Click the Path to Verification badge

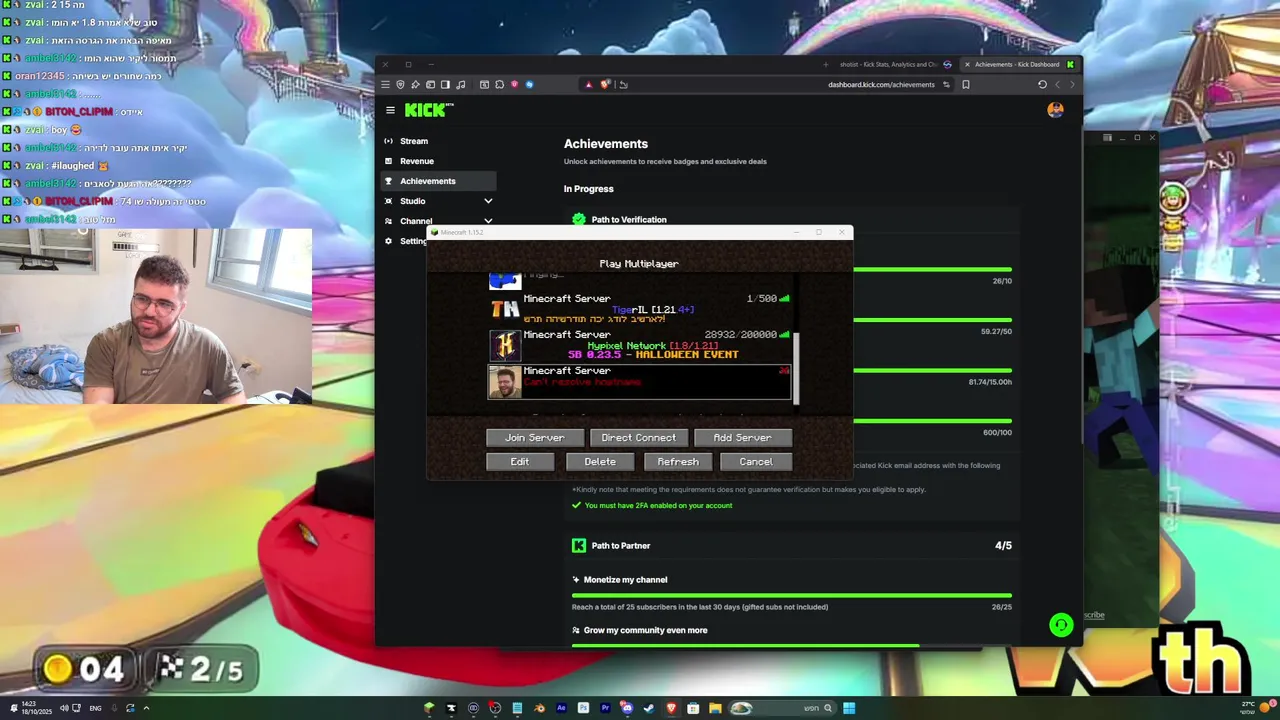pos(578,219)
